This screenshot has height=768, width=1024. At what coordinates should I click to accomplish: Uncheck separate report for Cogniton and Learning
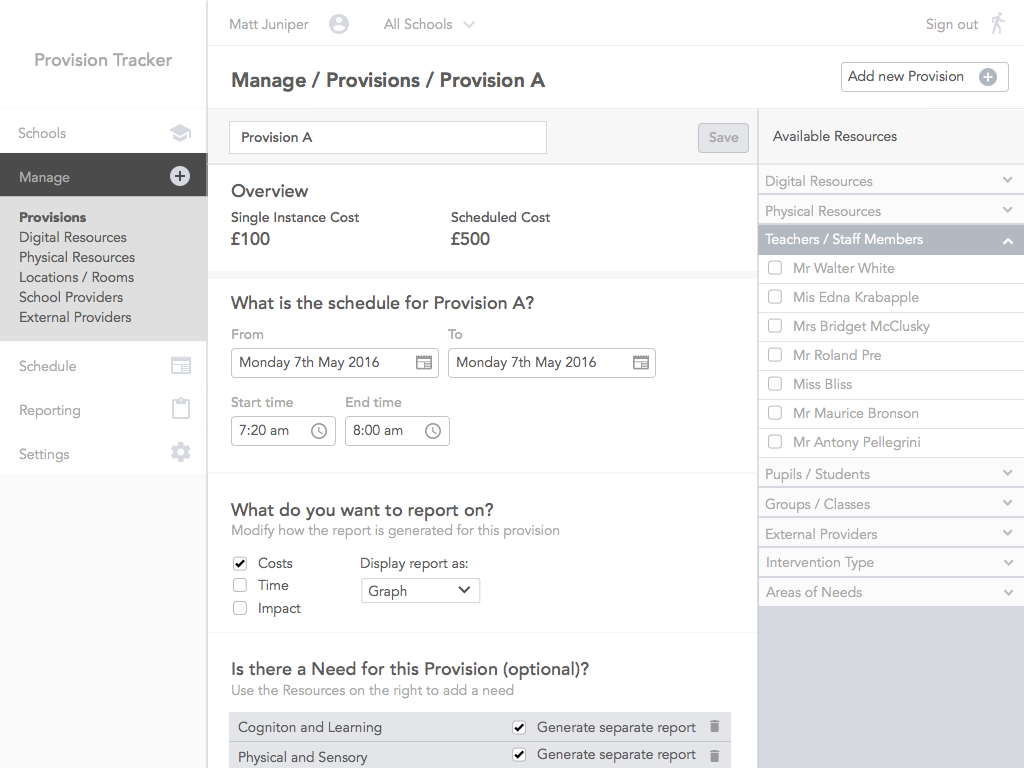click(519, 727)
